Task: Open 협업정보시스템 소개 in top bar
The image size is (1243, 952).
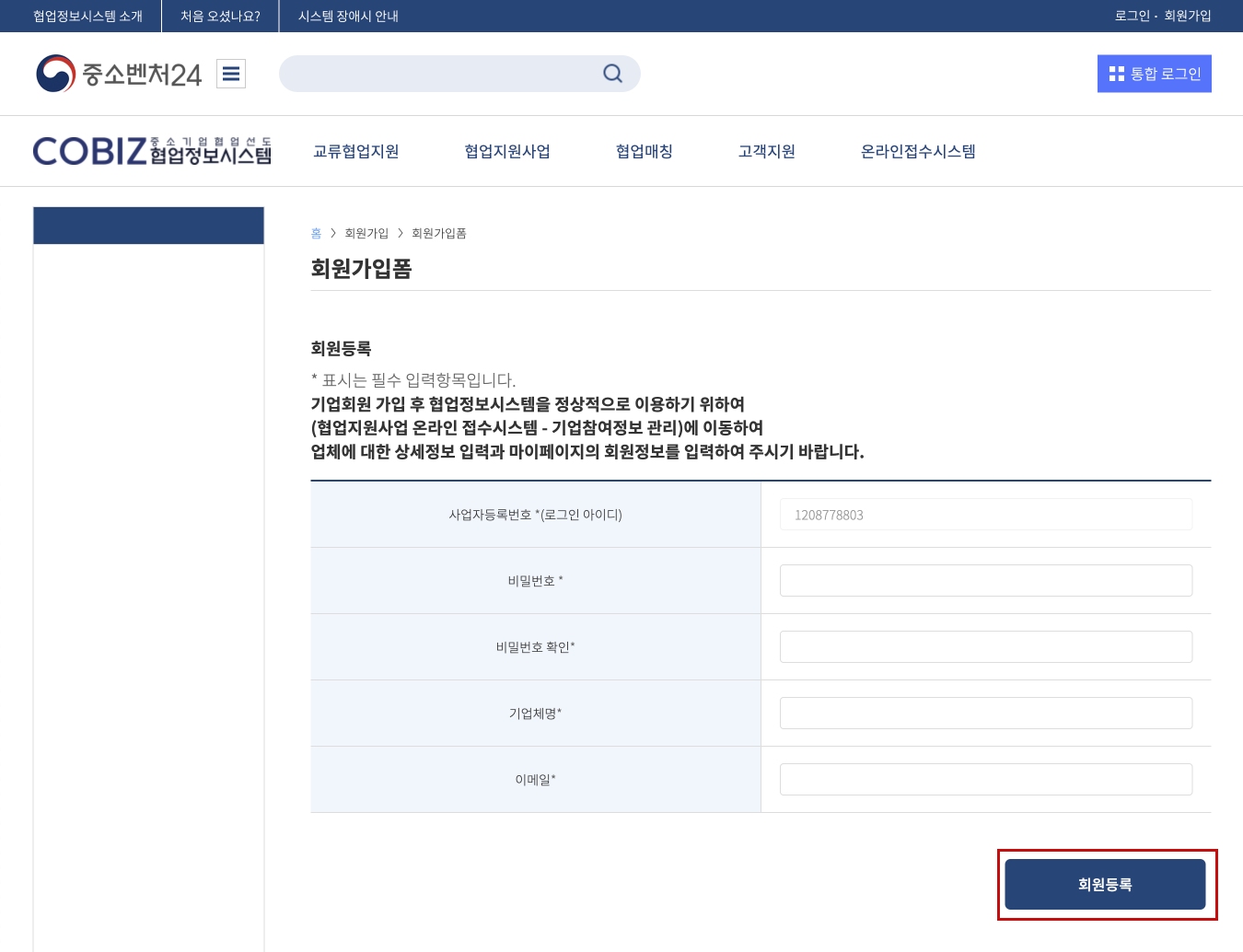Action: (88, 16)
